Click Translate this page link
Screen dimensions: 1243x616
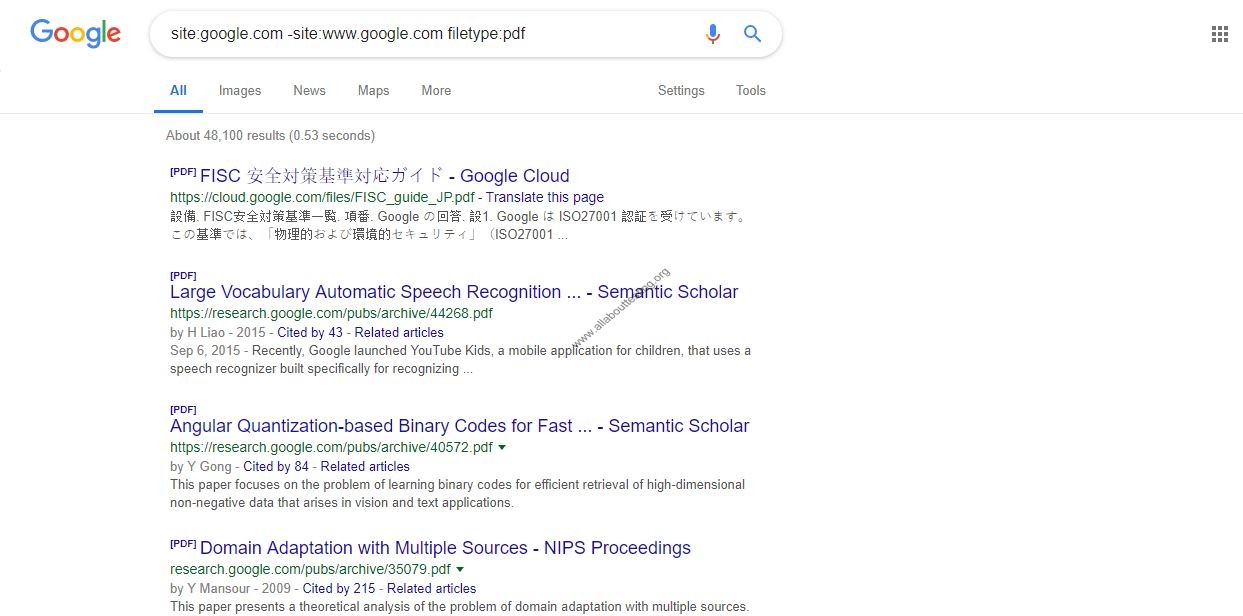[x=545, y=197]
